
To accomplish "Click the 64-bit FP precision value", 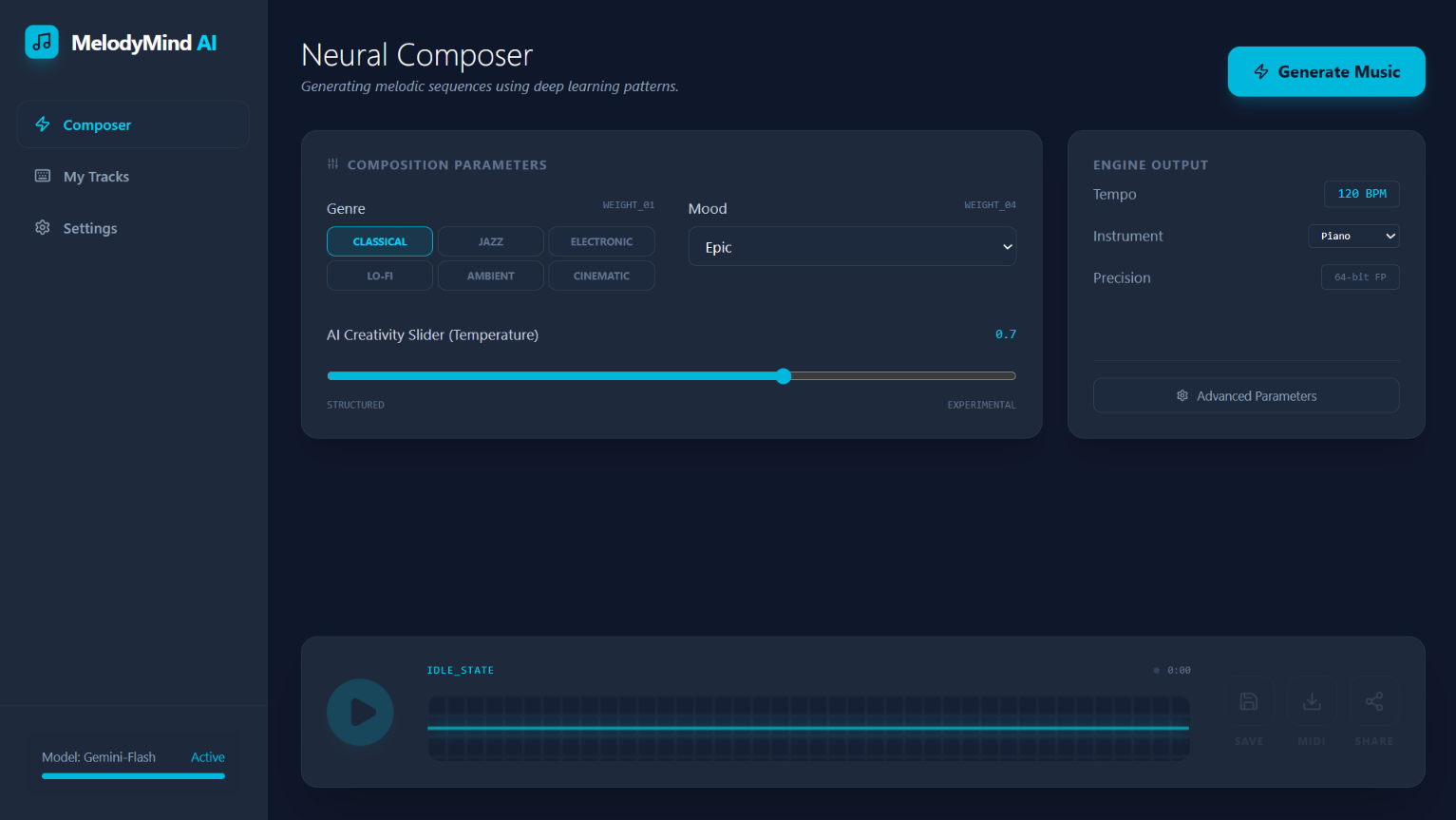I will coord(1360,277).
